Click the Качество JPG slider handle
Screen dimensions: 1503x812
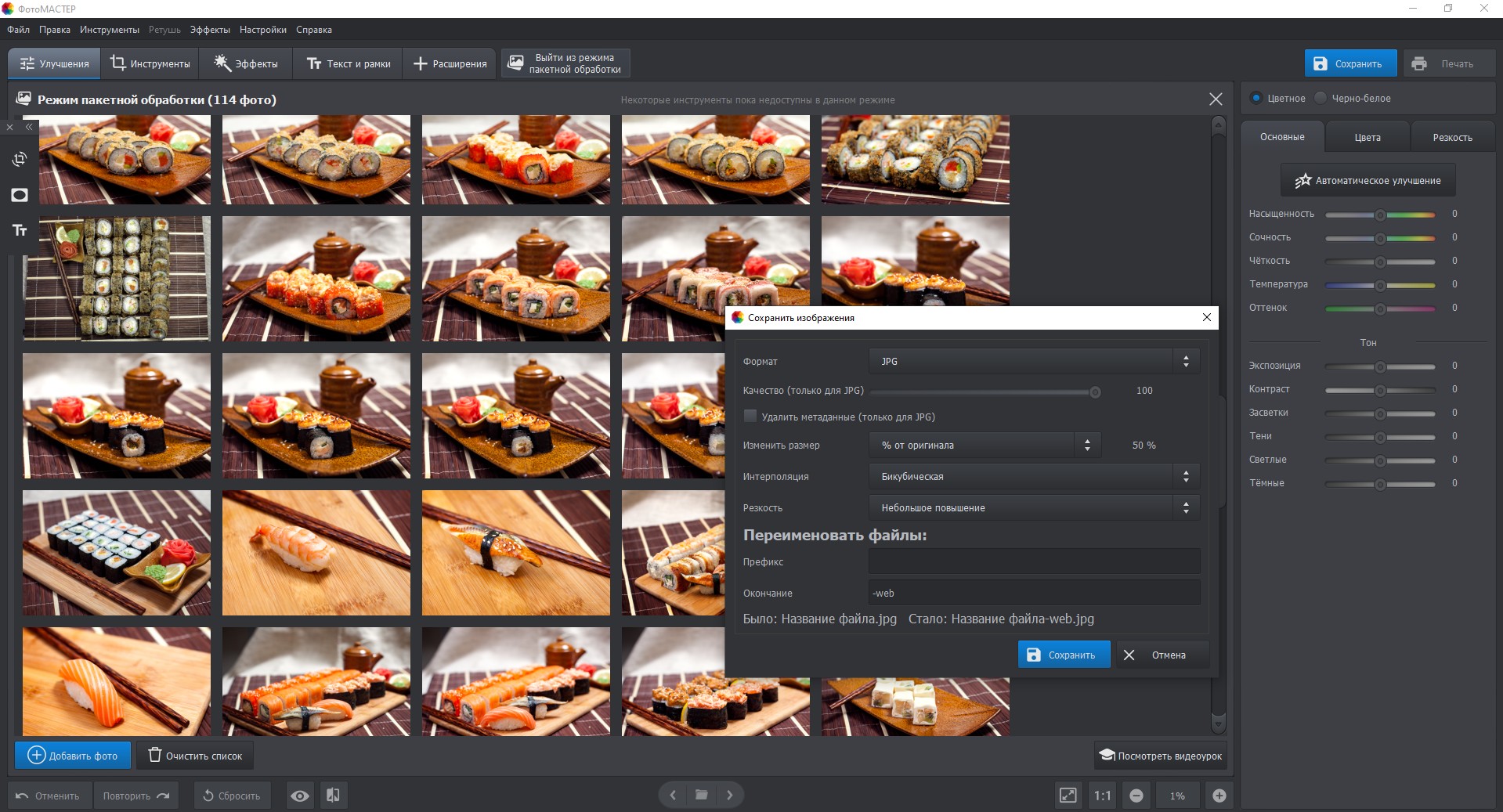click(x=1095, y=392)
